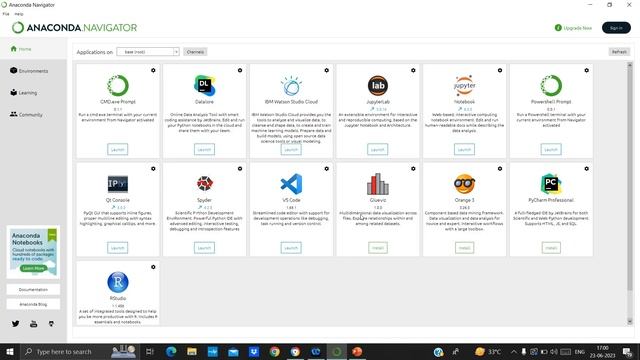Click the IBM Watson Studio Cloud icon
The width and height of the screenshot is (640, 360).
point(291,86)
